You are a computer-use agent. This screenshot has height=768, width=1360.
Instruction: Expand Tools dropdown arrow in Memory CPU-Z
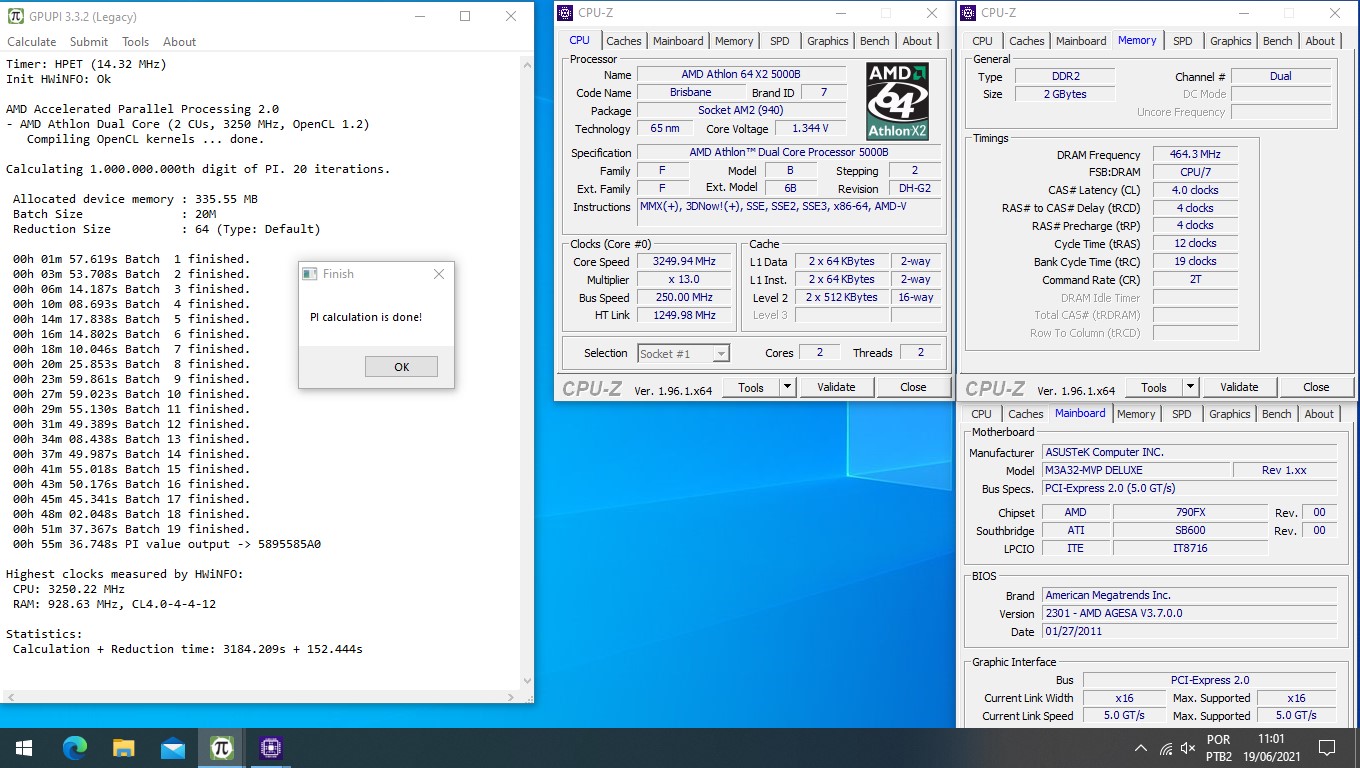tap(1190, 387)
